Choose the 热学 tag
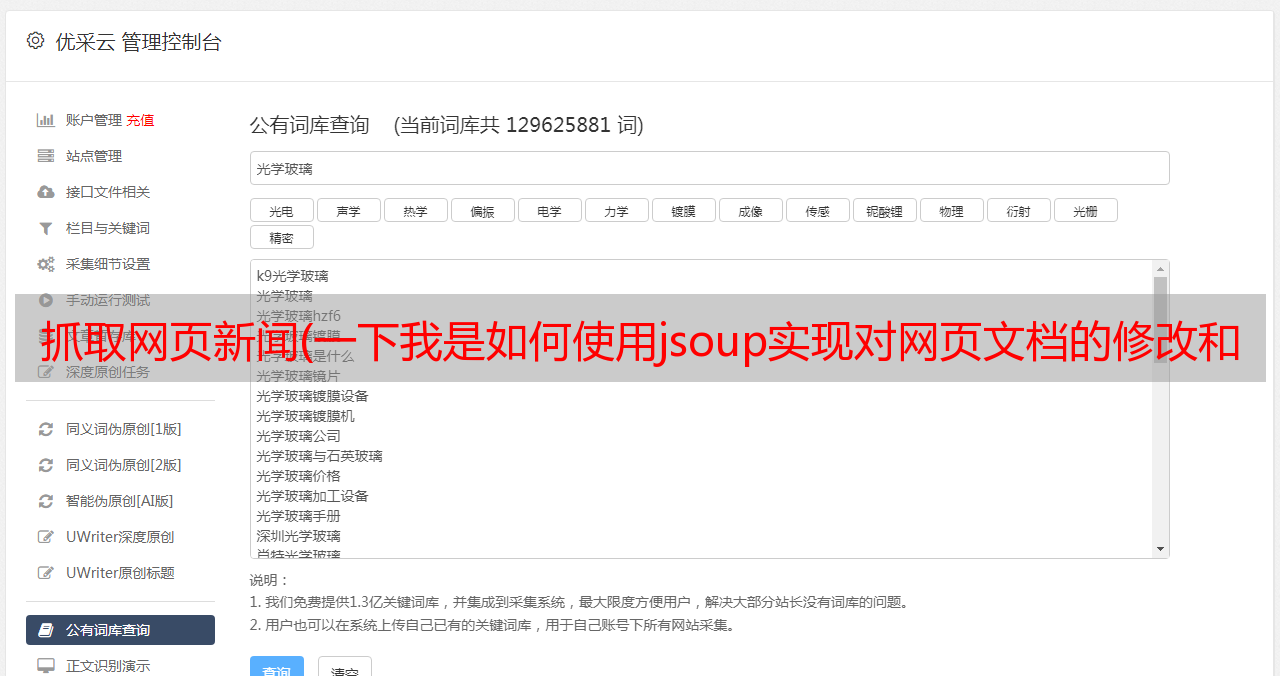The width and height of the screenshot is (1280, 676). tap(415, 211)
